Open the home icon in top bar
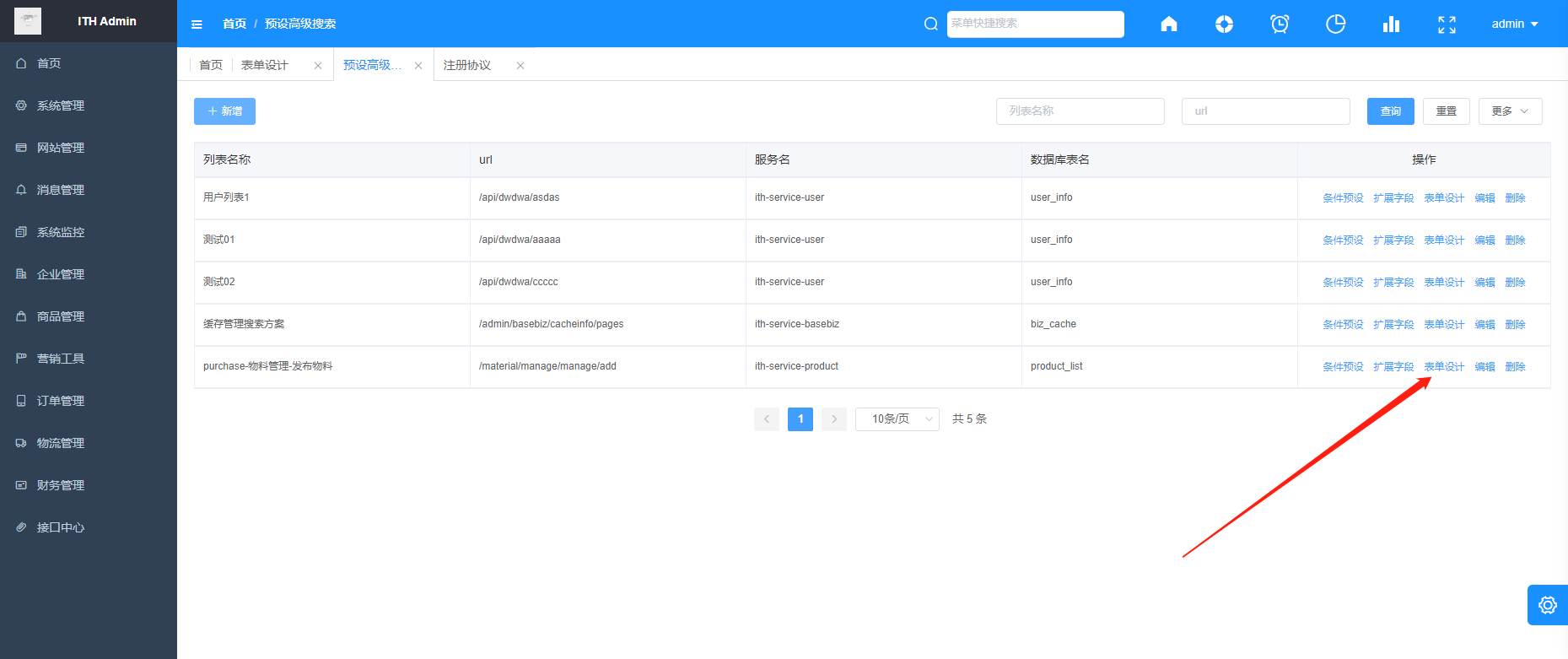Viewport: 1568px width, 659px height. coord(1168,24)
